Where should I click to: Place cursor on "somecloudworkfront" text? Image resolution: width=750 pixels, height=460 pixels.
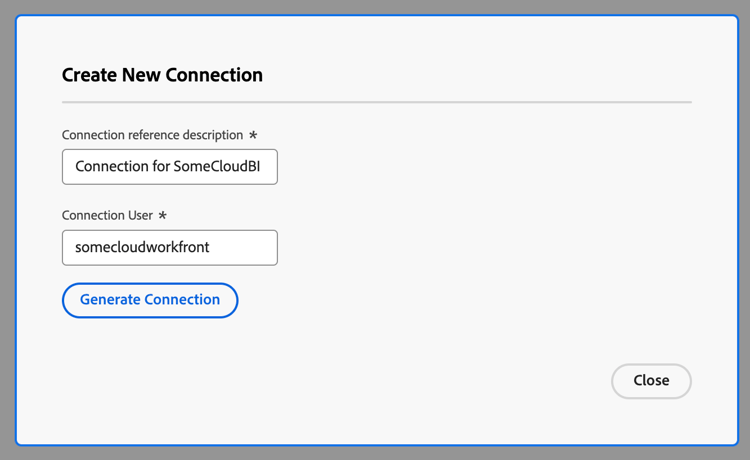pos(142,248)
